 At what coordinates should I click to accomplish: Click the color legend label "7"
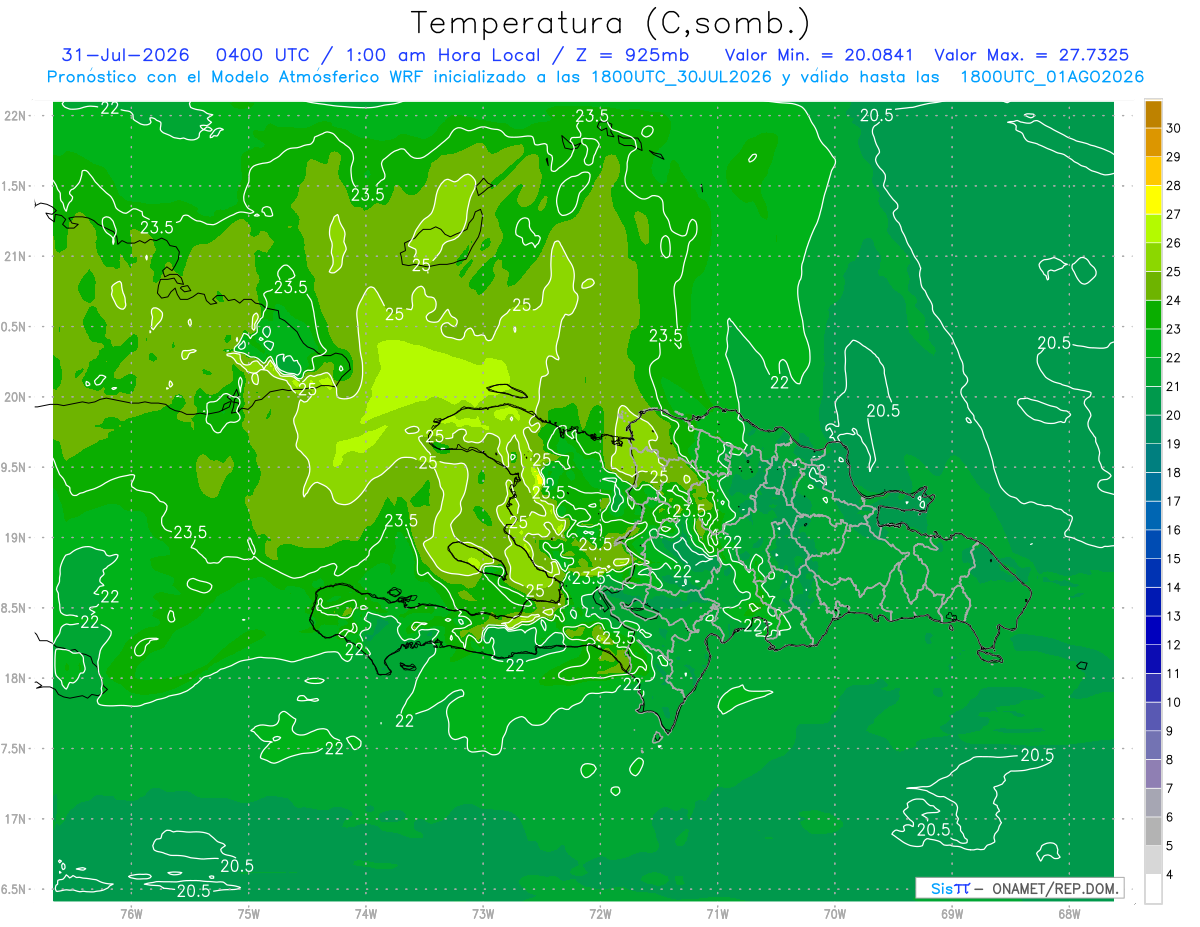(x=1170, y=788)
